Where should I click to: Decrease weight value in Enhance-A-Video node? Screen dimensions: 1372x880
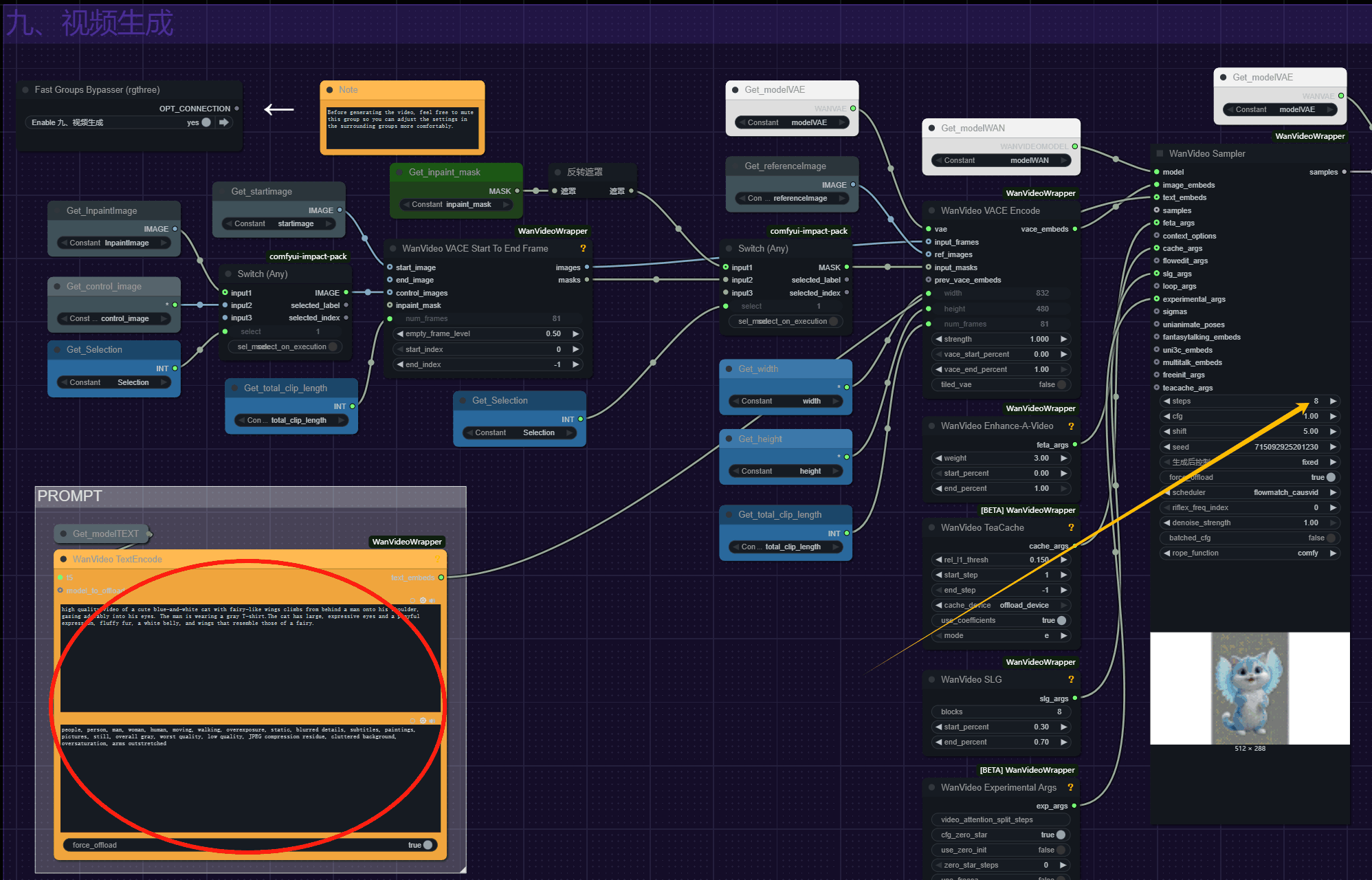coord(938,458)
